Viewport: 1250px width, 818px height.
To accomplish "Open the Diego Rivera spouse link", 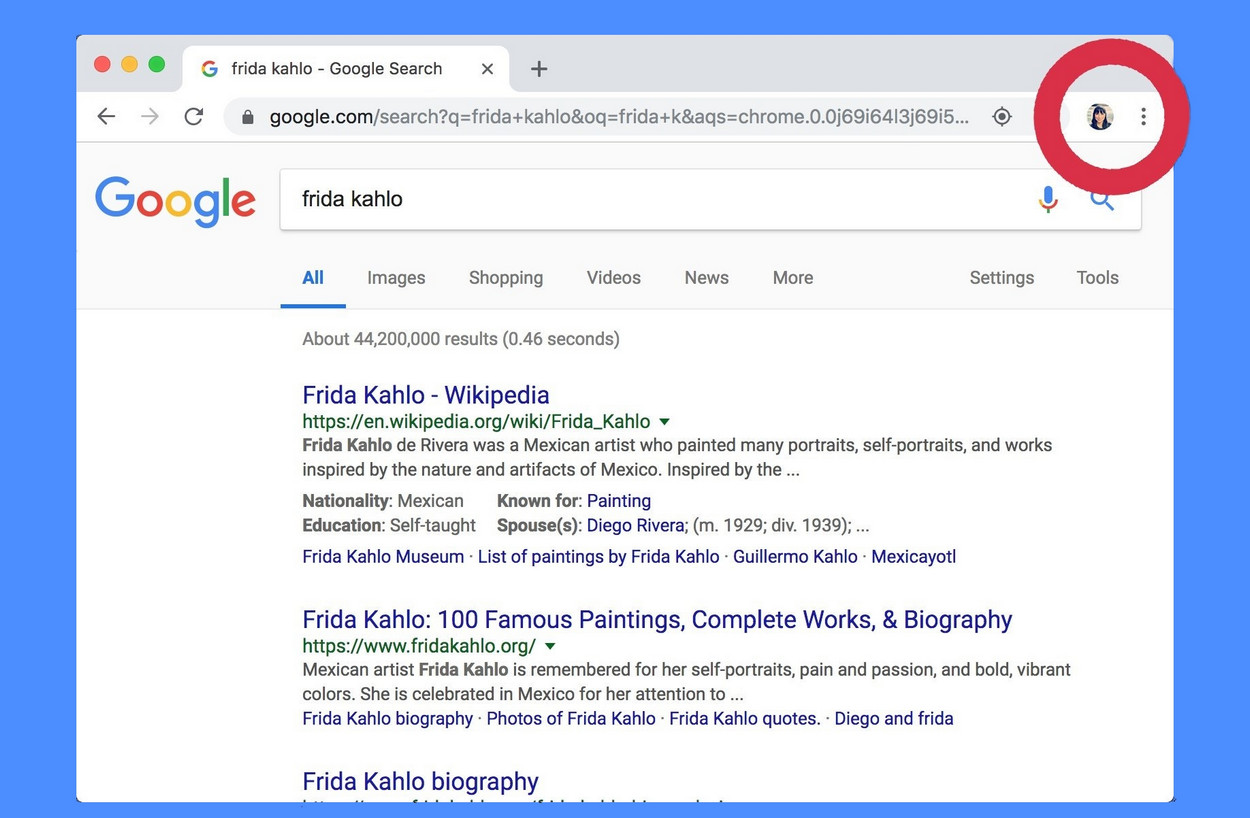I will pyautogui.click(x=636, y=526).
